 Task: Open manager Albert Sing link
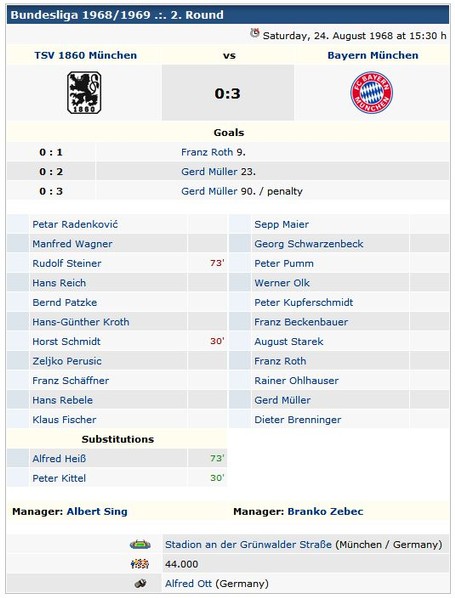tap(97, 511)
